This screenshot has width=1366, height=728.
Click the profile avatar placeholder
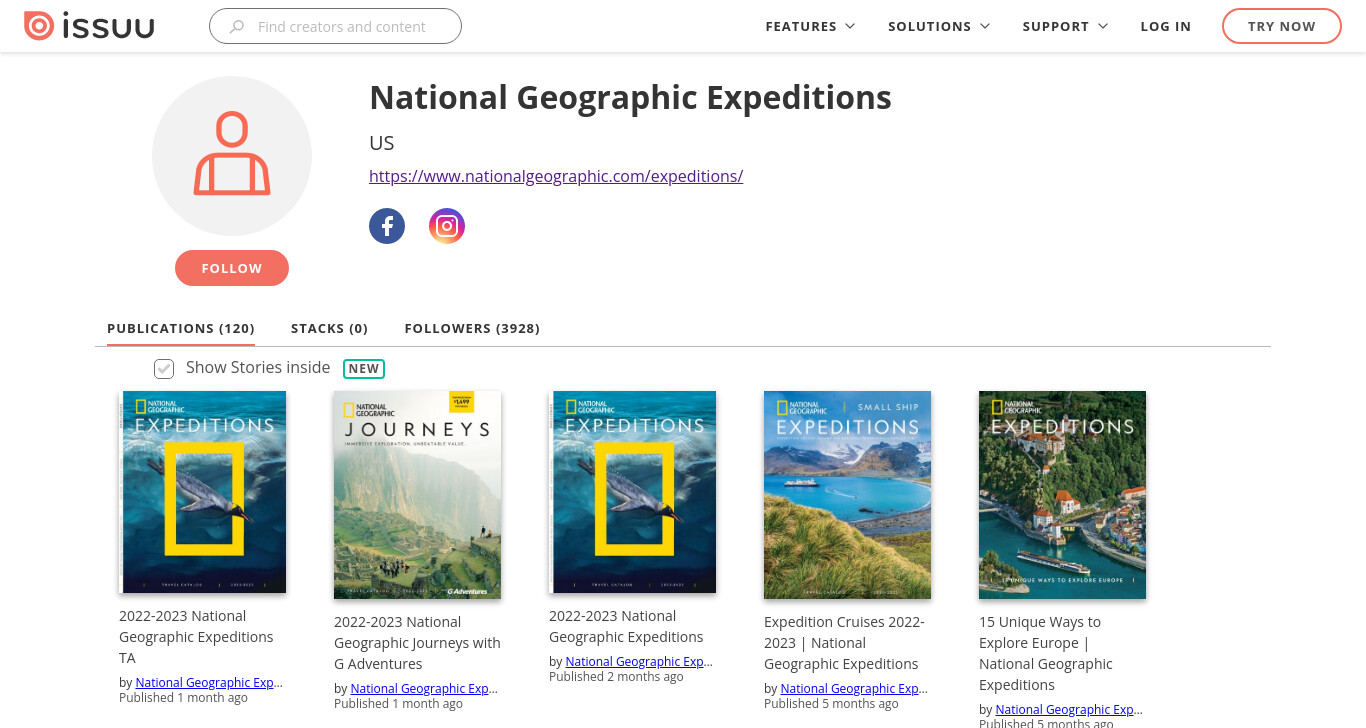click(232, 156)
